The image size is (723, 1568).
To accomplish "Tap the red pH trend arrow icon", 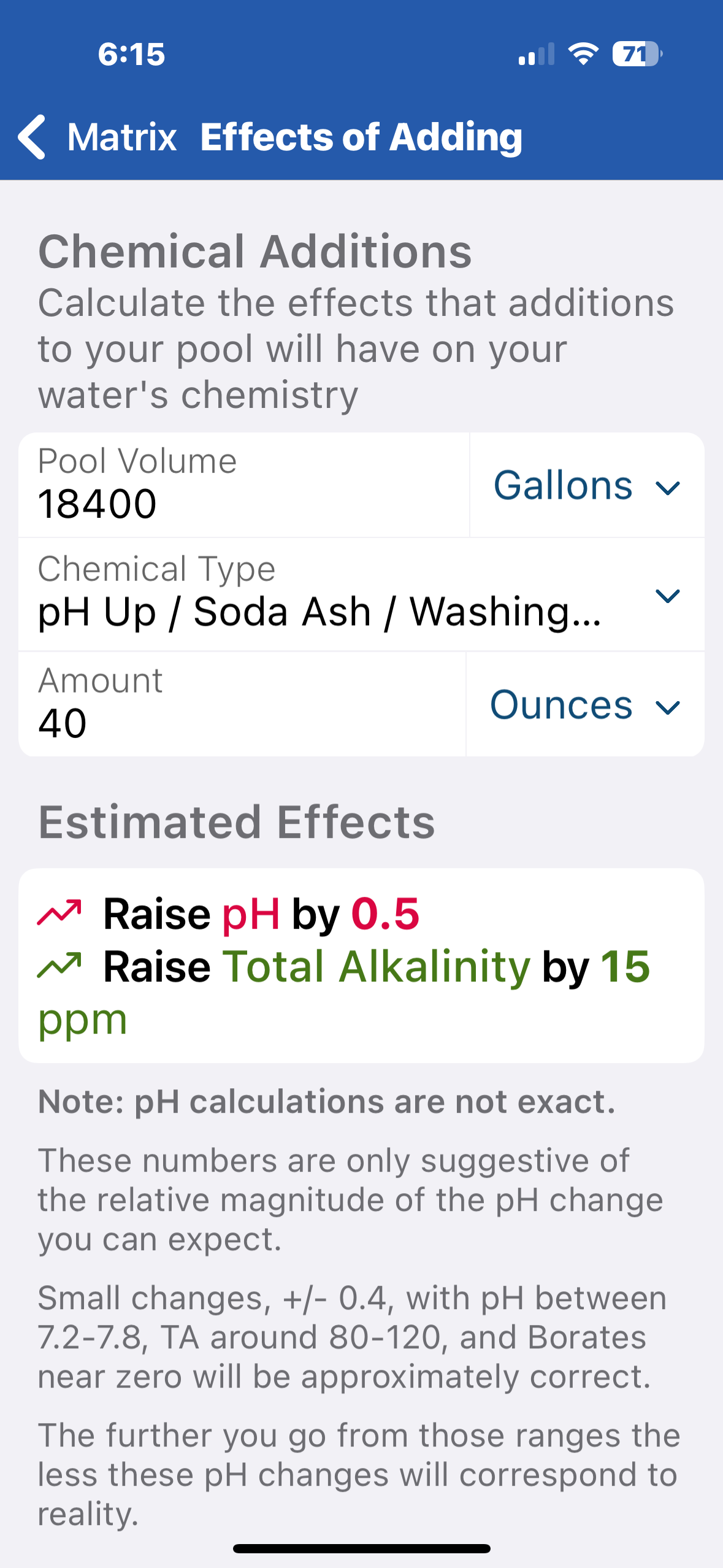I will pos(59,913).
